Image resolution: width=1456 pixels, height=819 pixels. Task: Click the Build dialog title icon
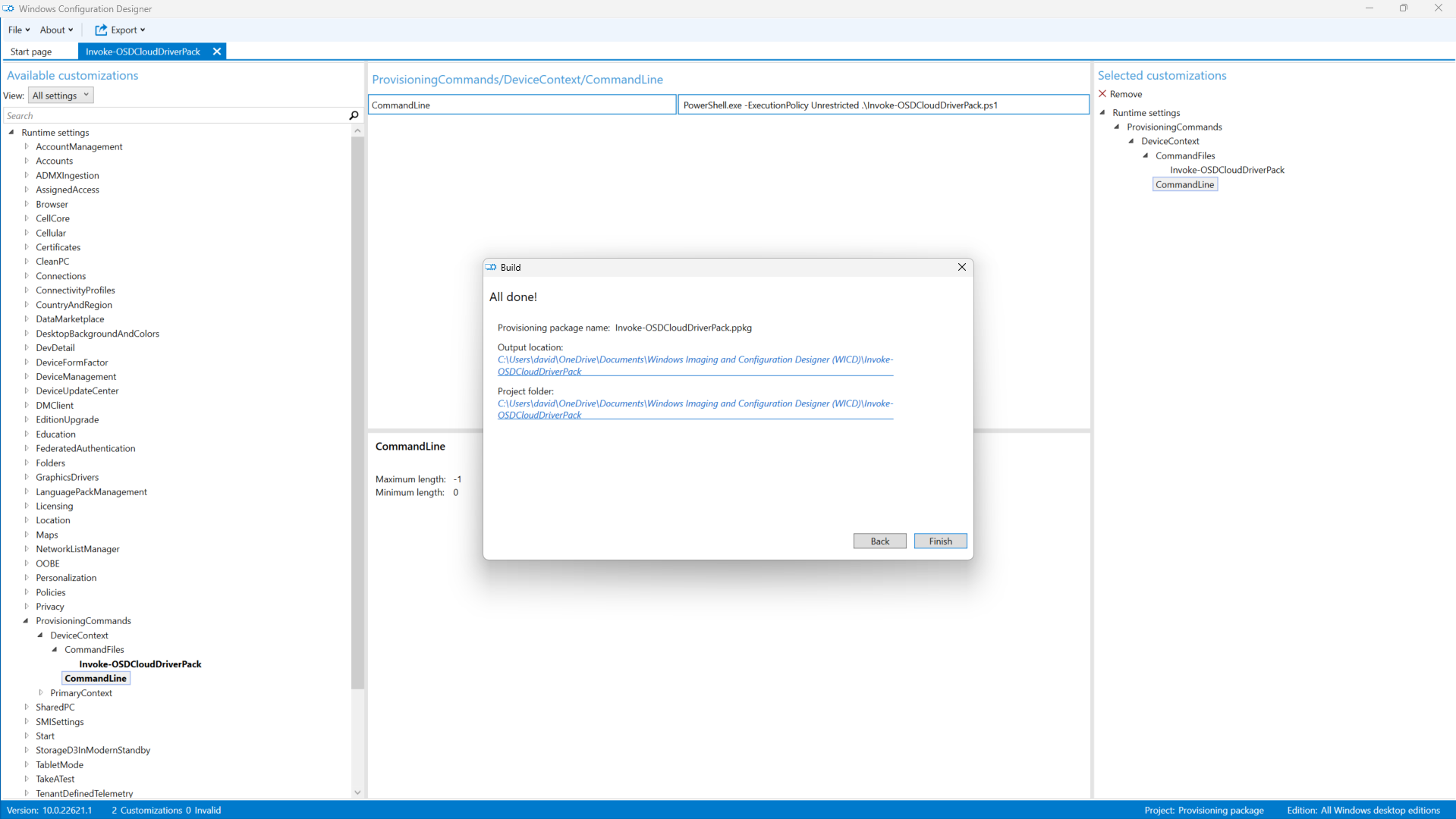point(492,267)
